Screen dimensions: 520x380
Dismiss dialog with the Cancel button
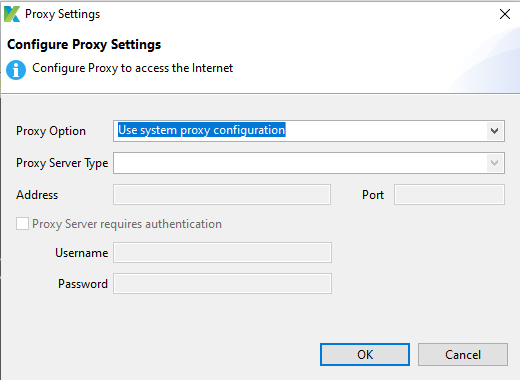pos(463,355)
